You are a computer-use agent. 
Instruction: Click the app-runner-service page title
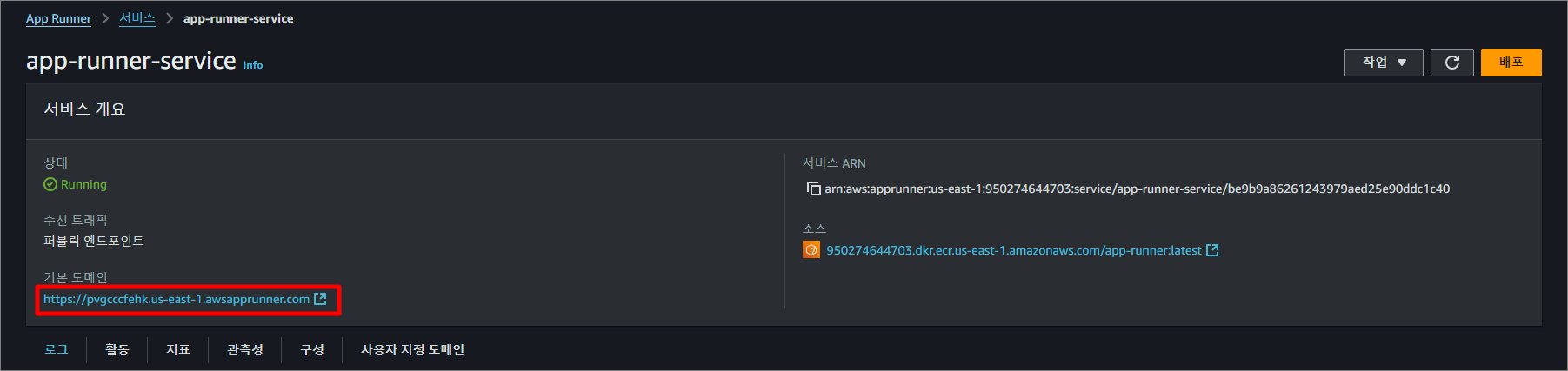[131, 61]
